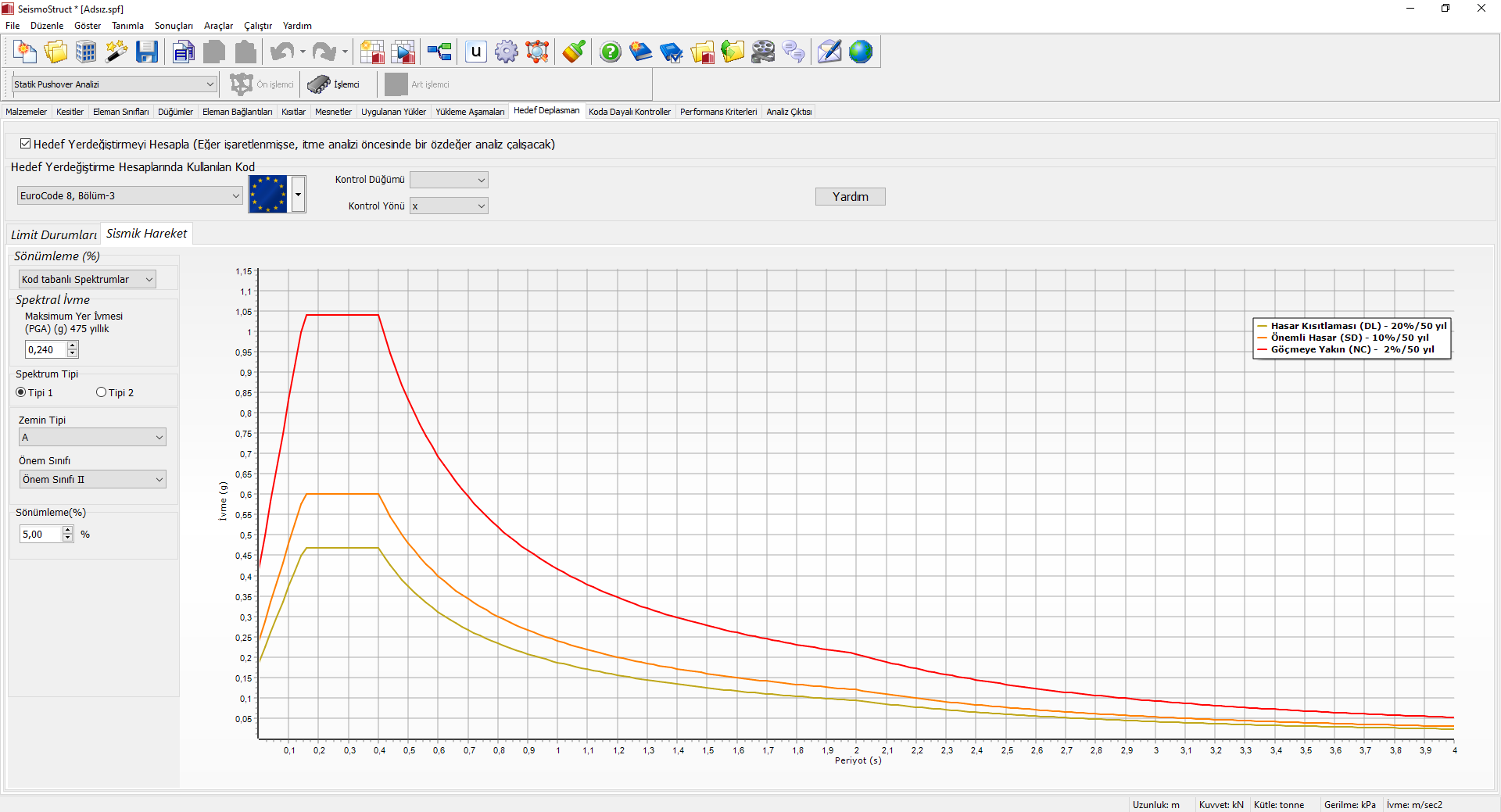Viewport: 1501px width, 812px height.
Task: Click the Save project floppy disk icon
Action: (x=146, y=52)
